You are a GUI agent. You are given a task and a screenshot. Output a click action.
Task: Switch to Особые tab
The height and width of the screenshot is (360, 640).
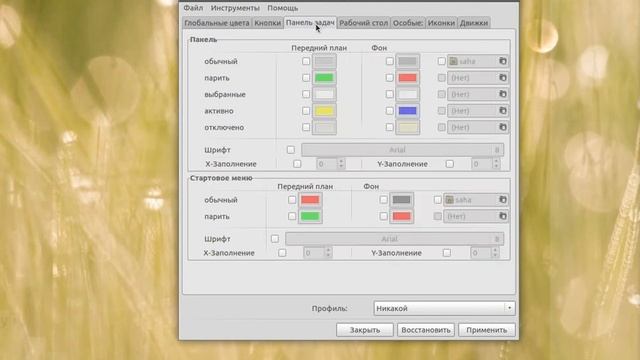(408, 23)
